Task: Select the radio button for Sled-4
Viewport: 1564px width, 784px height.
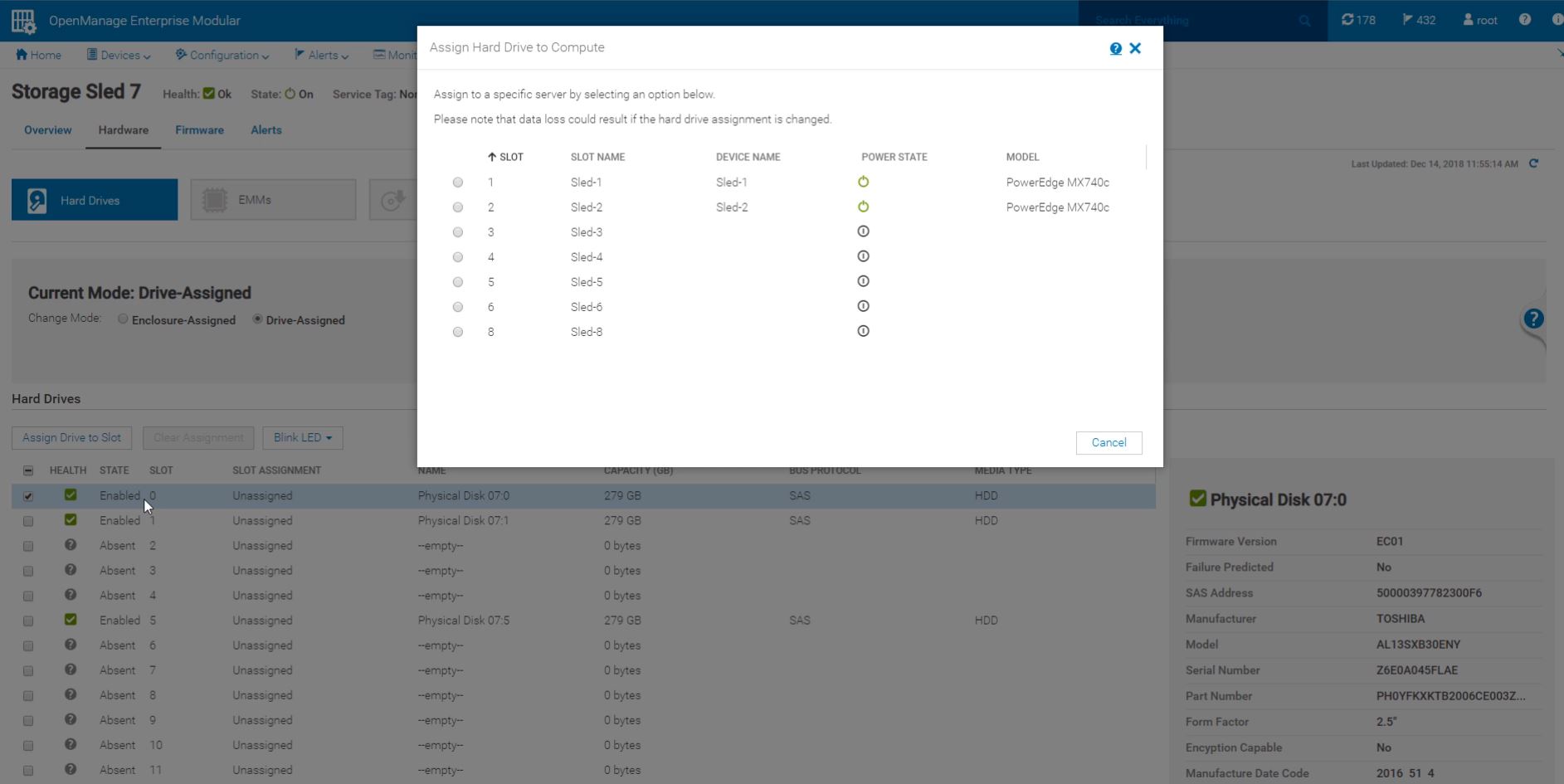Action: 458,257
